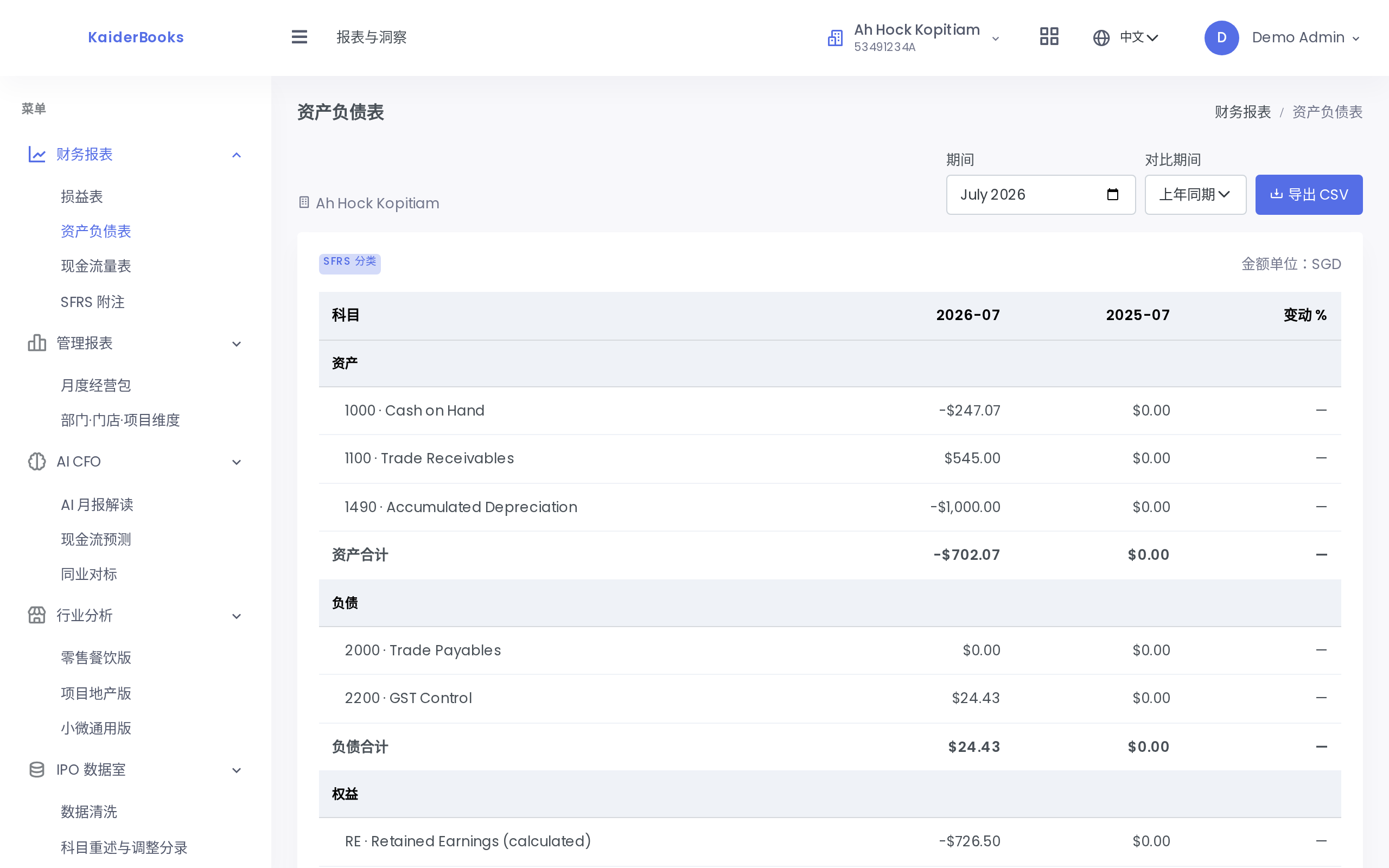Click the SFRS 分类 badge

click(349, 264)
